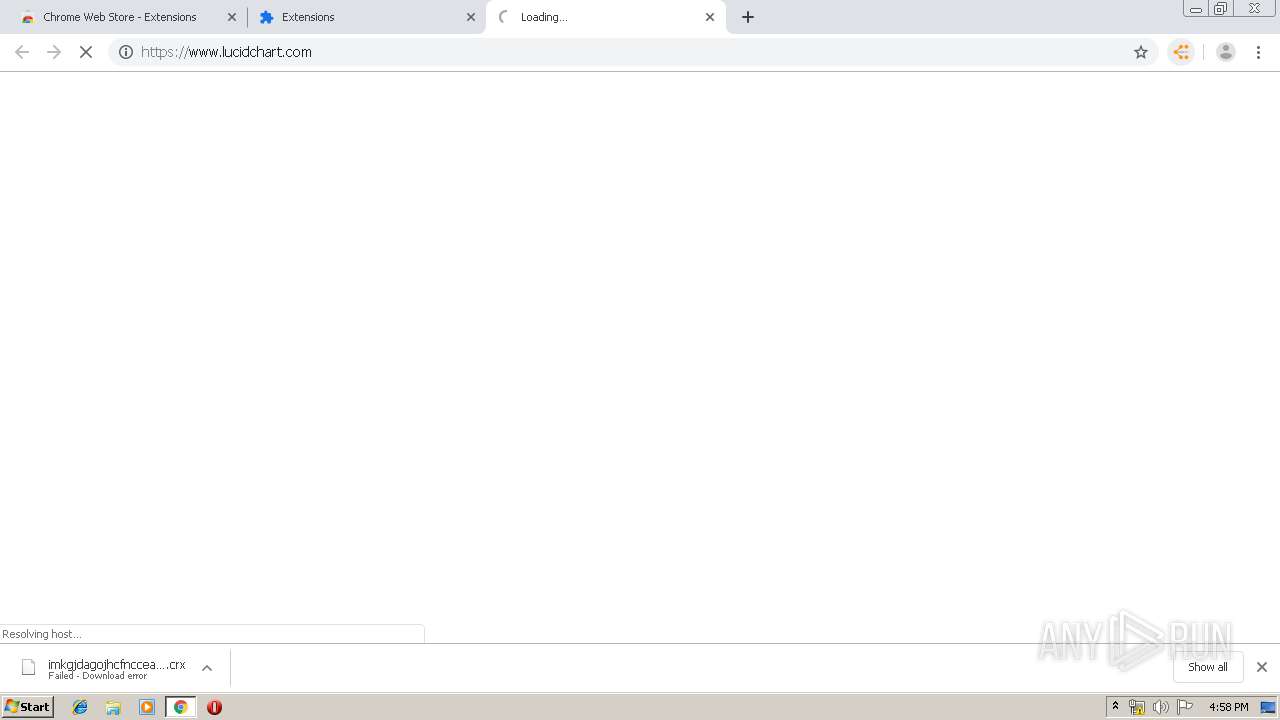Click the browser Back arrow
Screen dimensions: 1280x720
(22, 52)
